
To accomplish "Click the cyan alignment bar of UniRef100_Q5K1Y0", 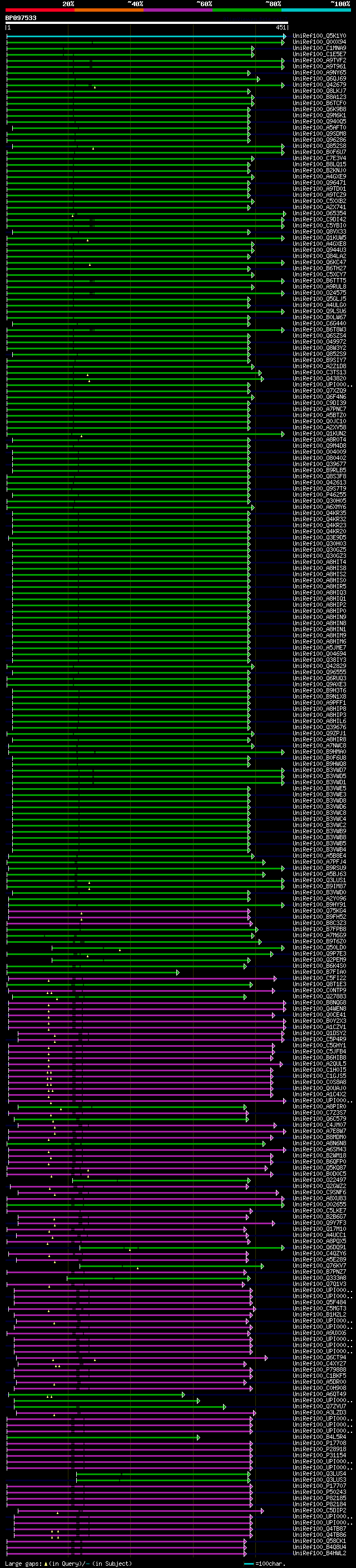I will pos(146,37).
